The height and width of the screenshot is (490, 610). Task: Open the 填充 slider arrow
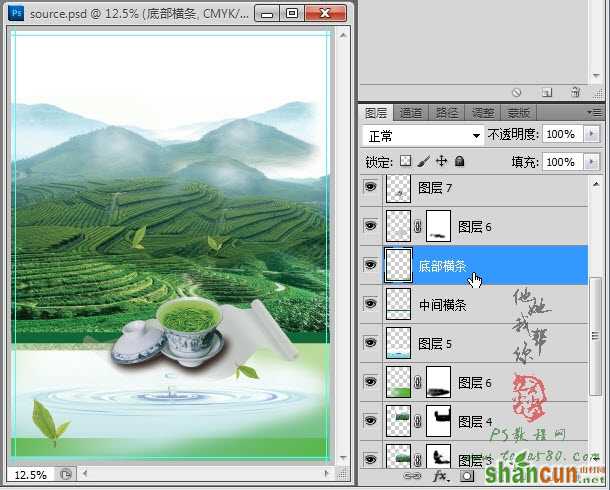[592, 162]
